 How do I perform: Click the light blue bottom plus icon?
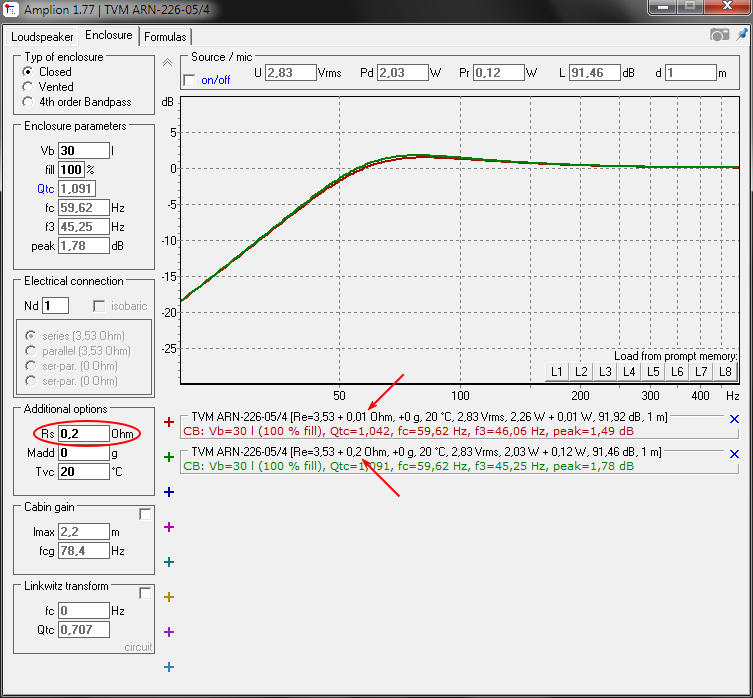[169, 667]
